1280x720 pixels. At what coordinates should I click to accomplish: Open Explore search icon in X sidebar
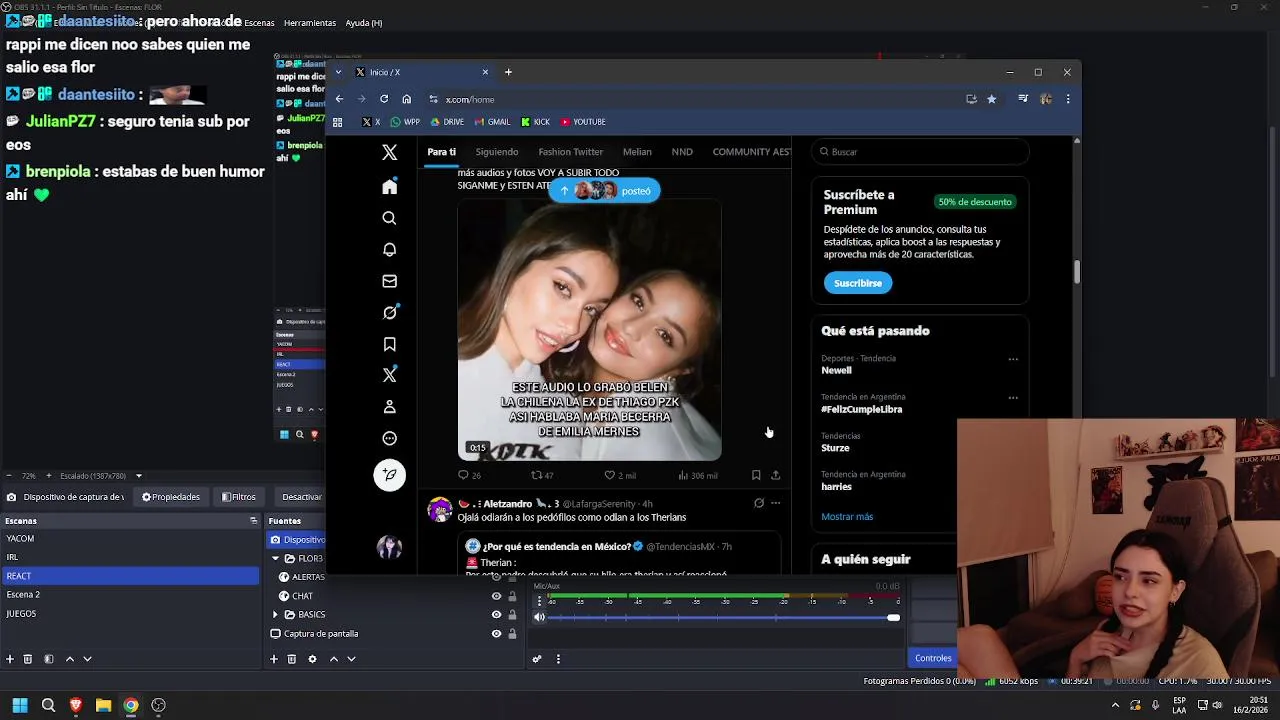(x=389, y=218)
